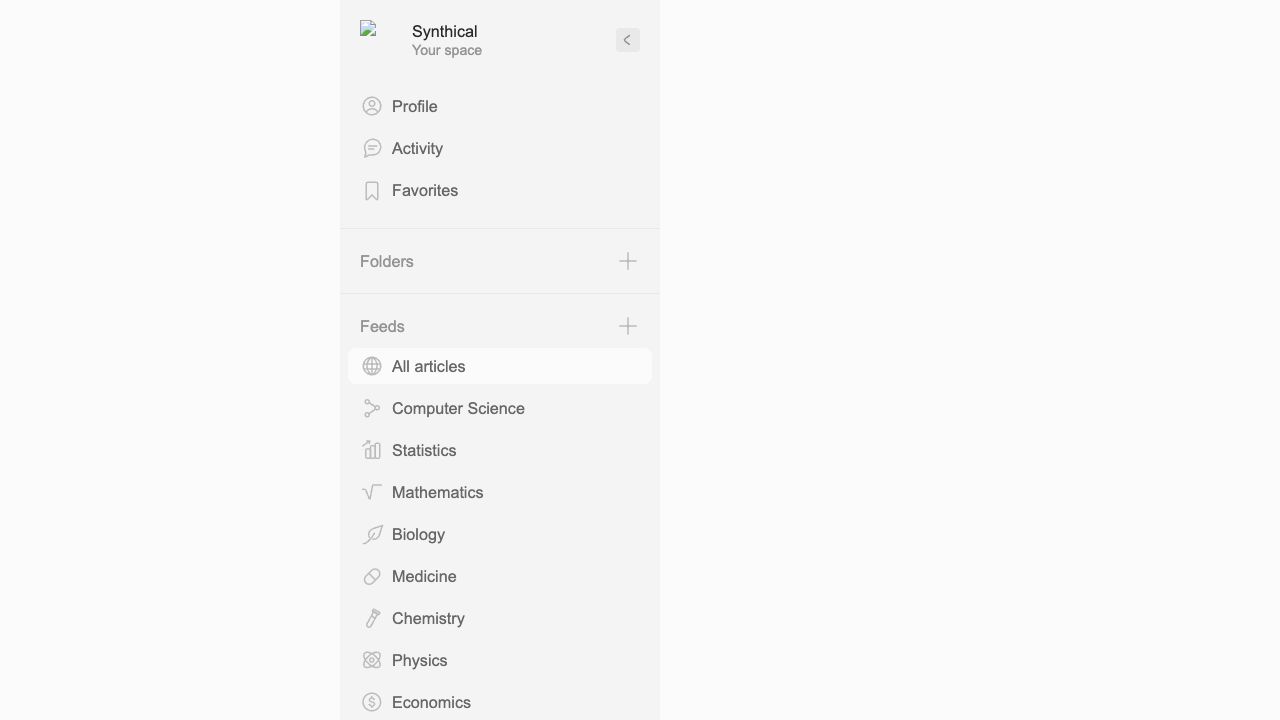The width and height of the screenshot is (1280, 720).
Task: Click the Statistics bar chart icon
Action: (372, 450)
